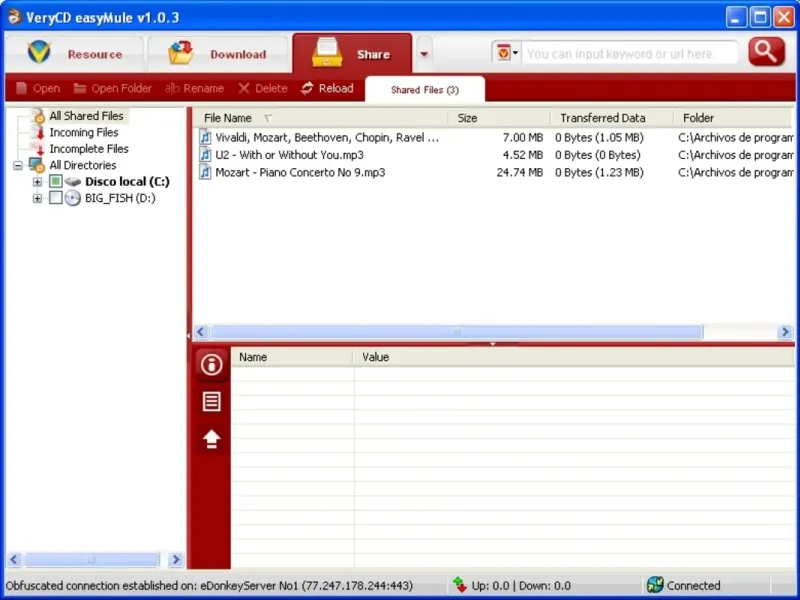Open the document list icon in details panel
This screenshot has height=600, width=800.
tap(211, 402)
